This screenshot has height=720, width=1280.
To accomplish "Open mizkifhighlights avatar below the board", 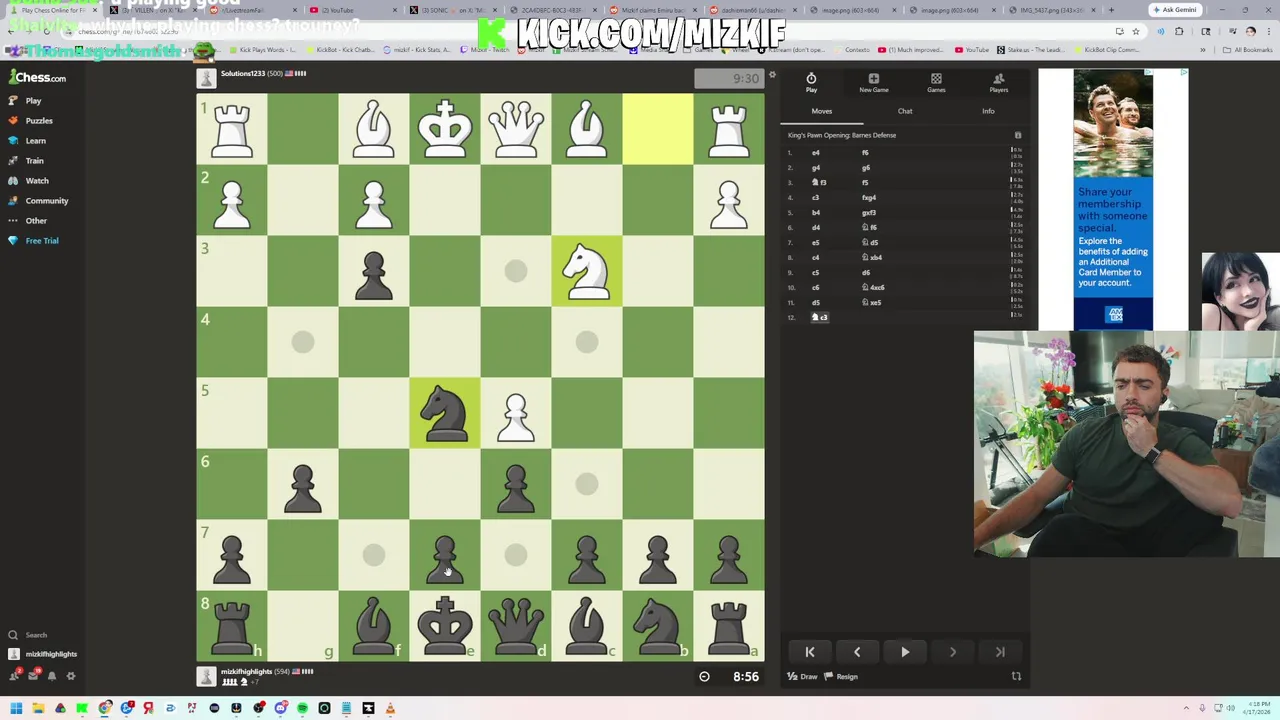I will (x=206, y=676).
